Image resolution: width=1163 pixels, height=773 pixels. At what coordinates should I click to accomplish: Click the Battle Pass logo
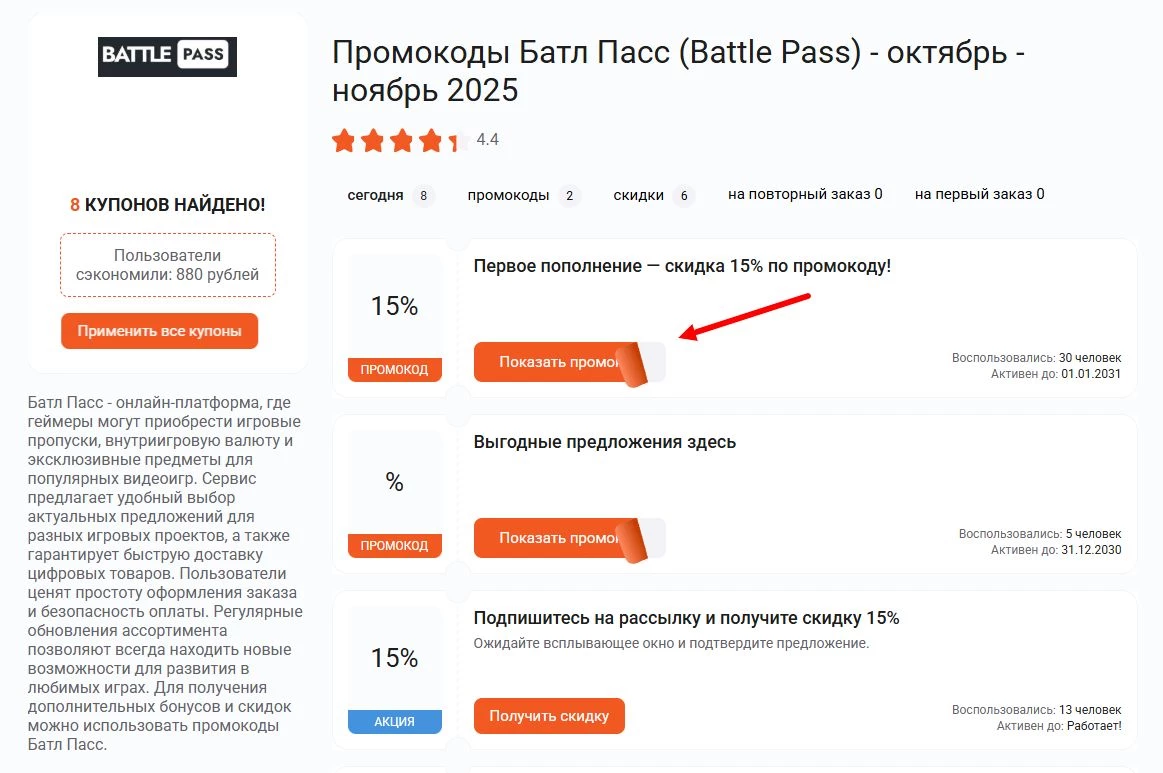(x=166, y=57)
